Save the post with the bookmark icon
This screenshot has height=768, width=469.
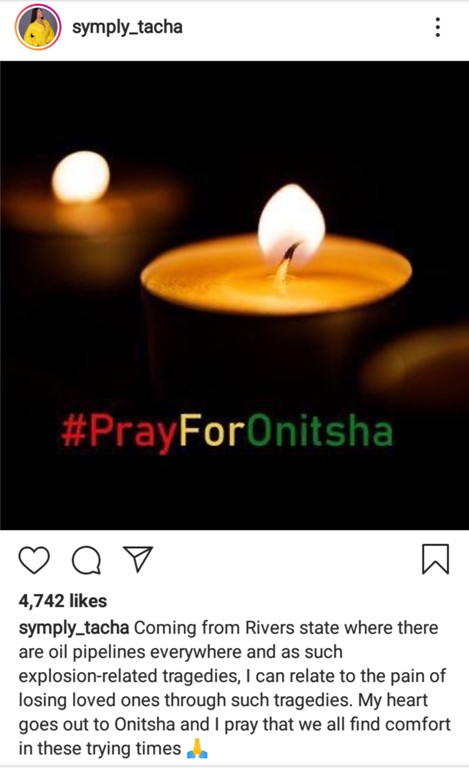(x=435, y=559)
